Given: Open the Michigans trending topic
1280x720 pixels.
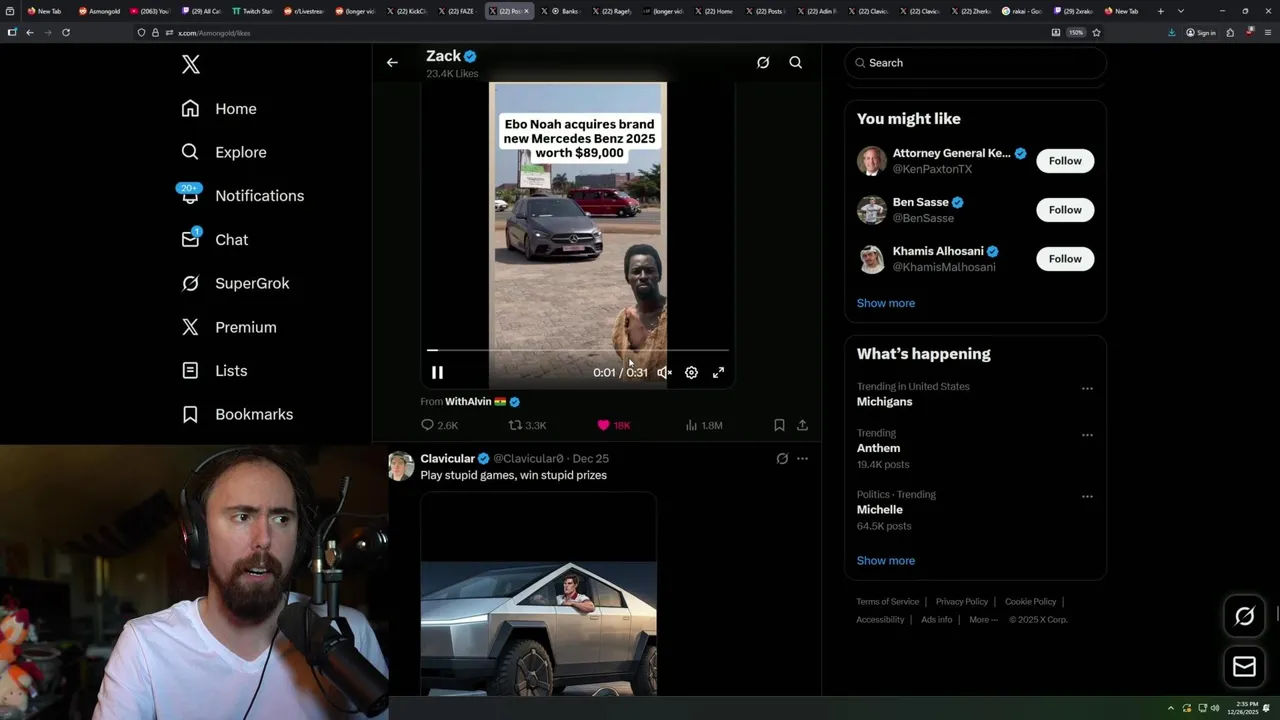Looking at the screenshot, I should 884,401.
